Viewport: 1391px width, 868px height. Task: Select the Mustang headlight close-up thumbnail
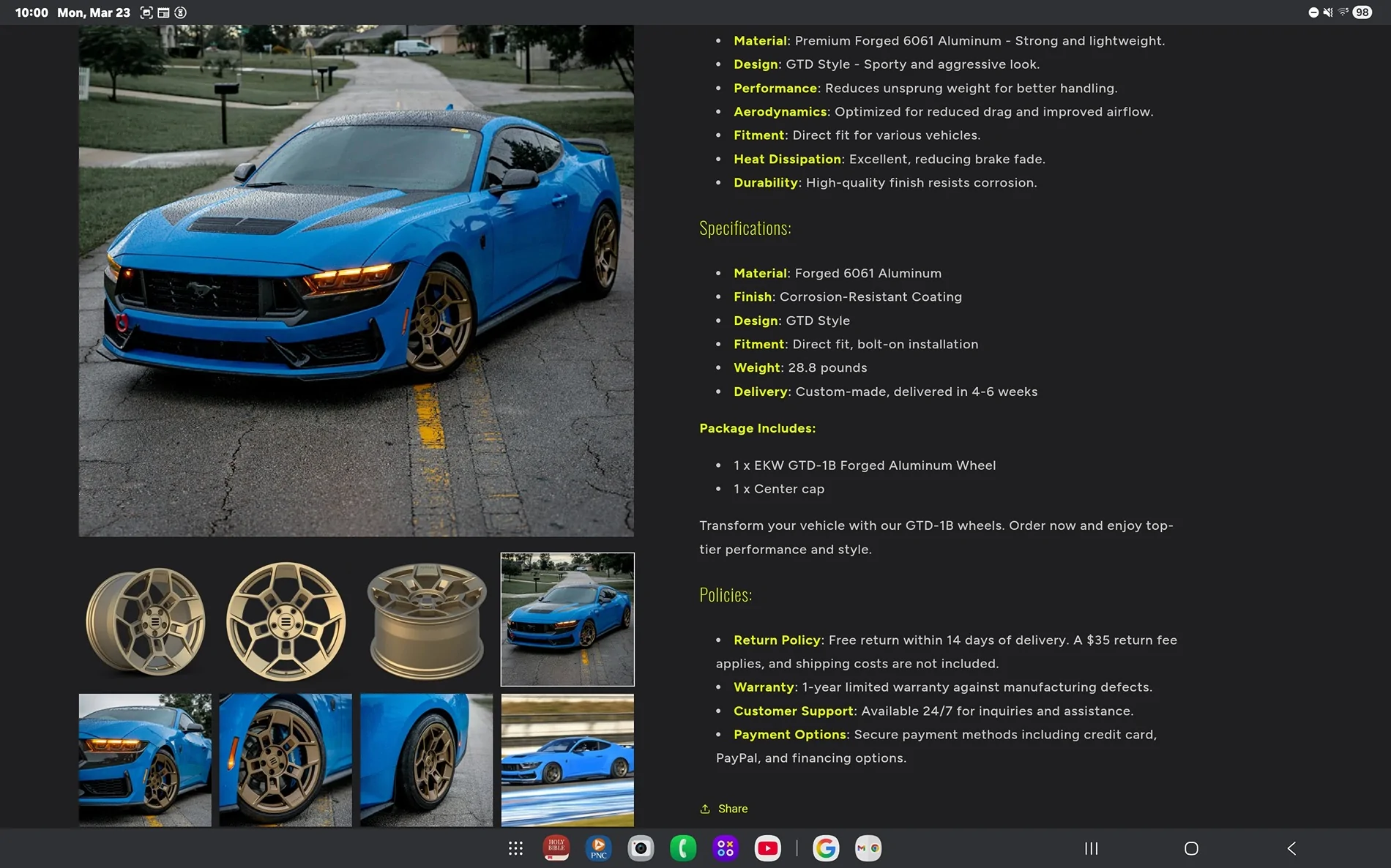coord(145,760)
